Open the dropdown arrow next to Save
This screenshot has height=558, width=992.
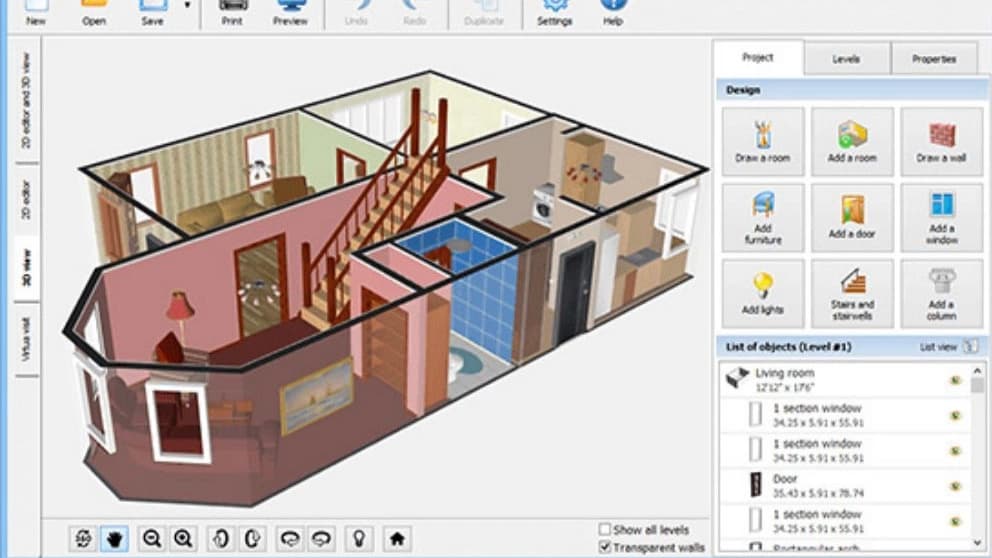(x=187, y=6)
